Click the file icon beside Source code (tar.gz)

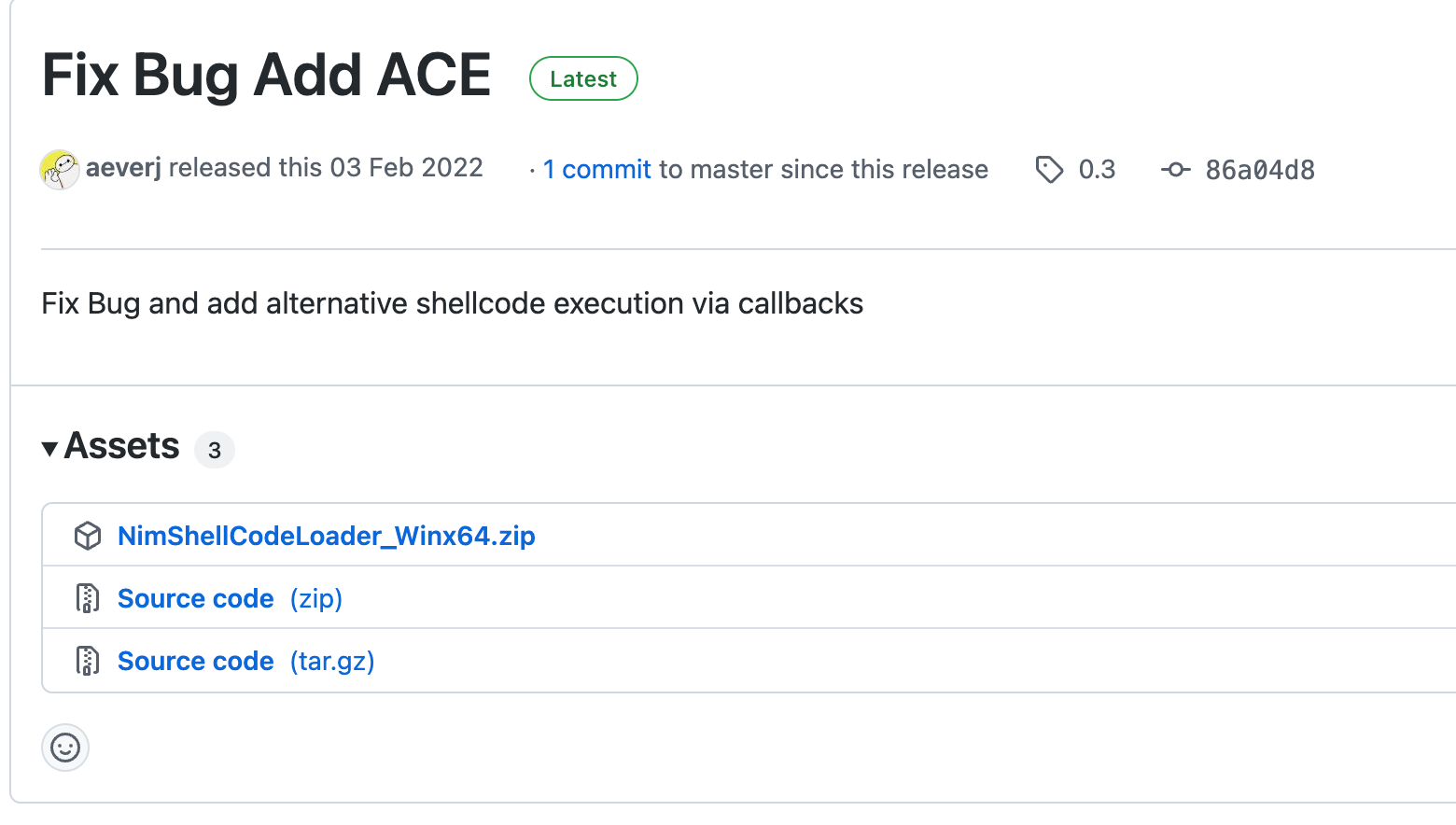tap(88, 661)
